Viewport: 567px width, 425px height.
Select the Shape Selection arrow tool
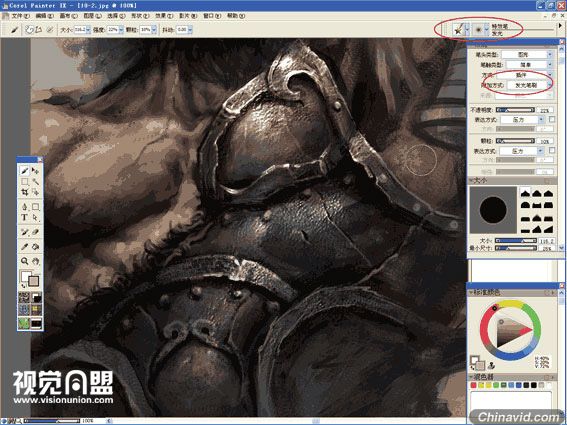tap(35, 217)
